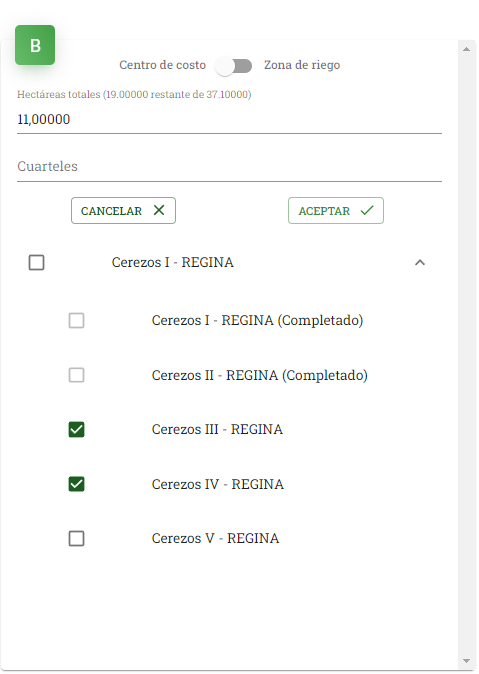479x674 pixels.
Task: Click the green B badge icon
Action: [x=35, y=45]
